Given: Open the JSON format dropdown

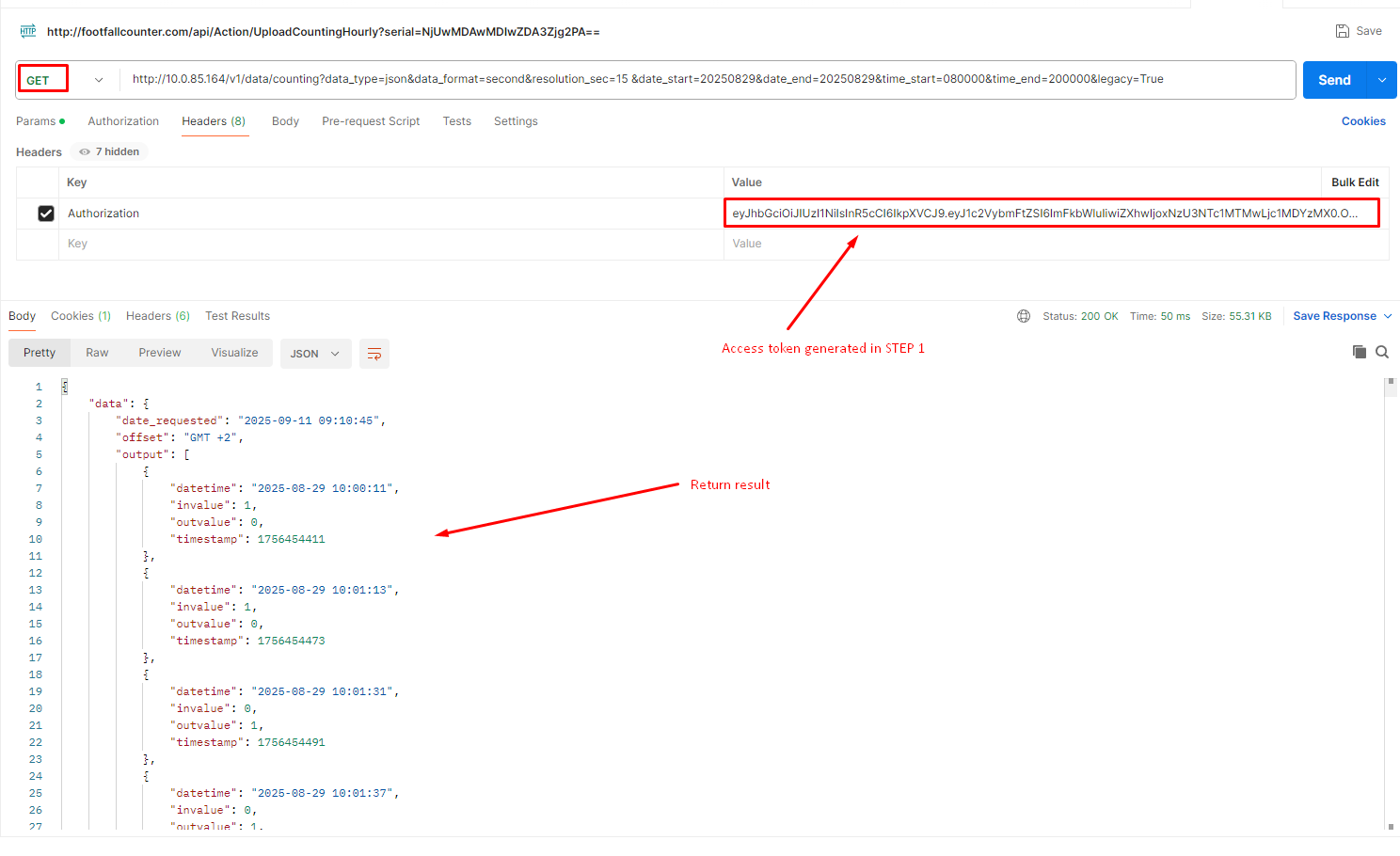Looking at the screenshot, I should tap(315, 354).
